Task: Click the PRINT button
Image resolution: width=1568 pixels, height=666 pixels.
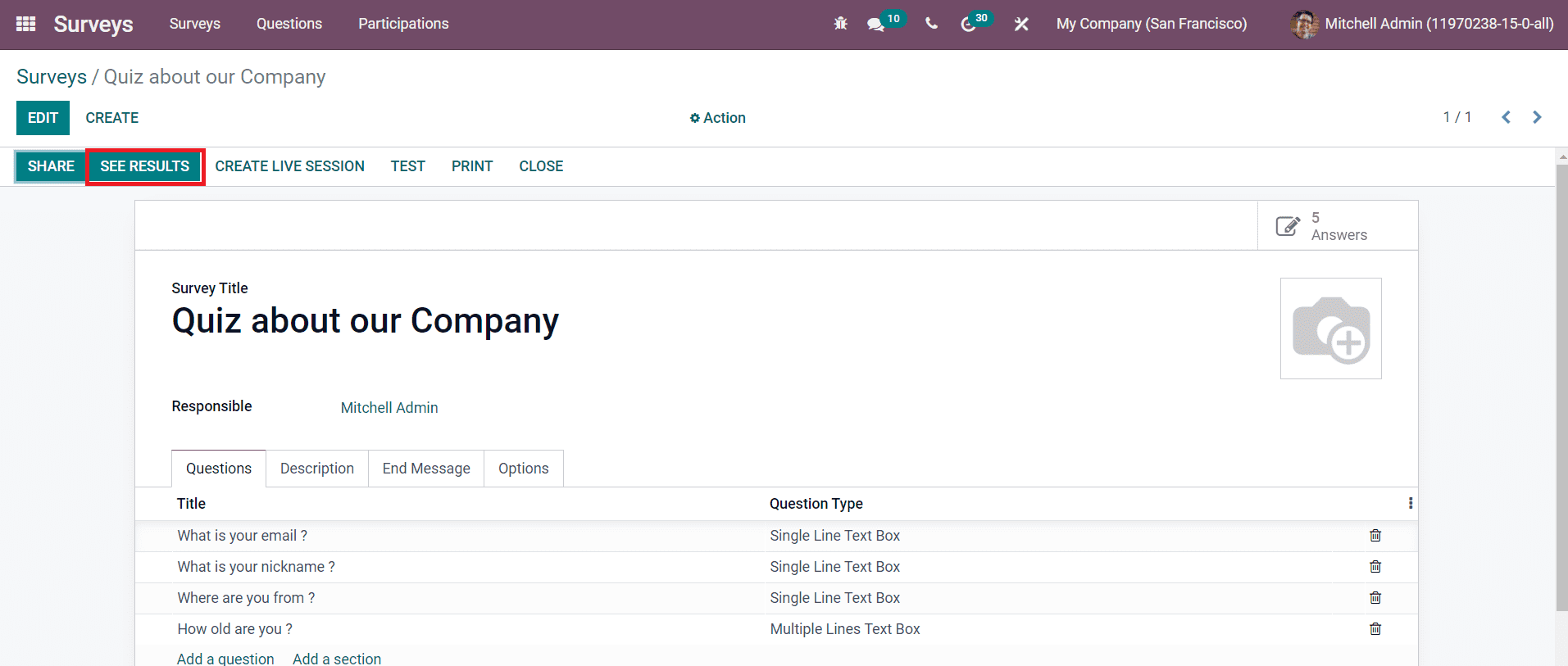Action: click(472, 166)
